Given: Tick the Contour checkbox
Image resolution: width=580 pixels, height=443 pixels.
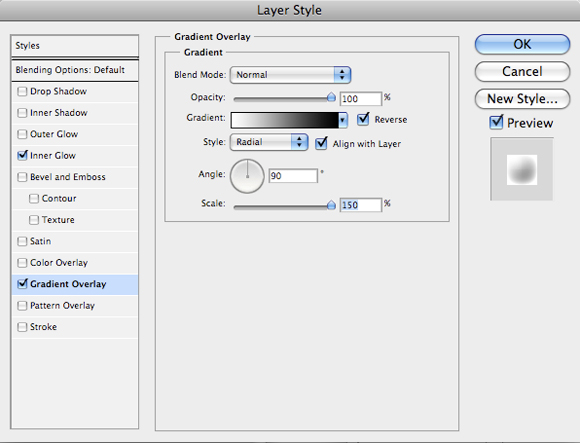Looking at the screenshot, I should pos(34,199).
